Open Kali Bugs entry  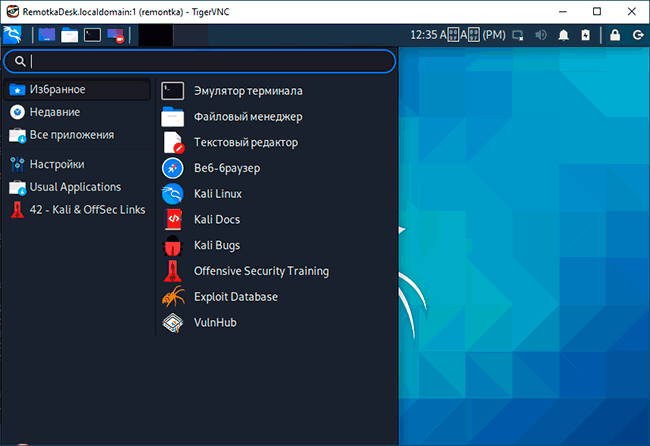point(277,245)
